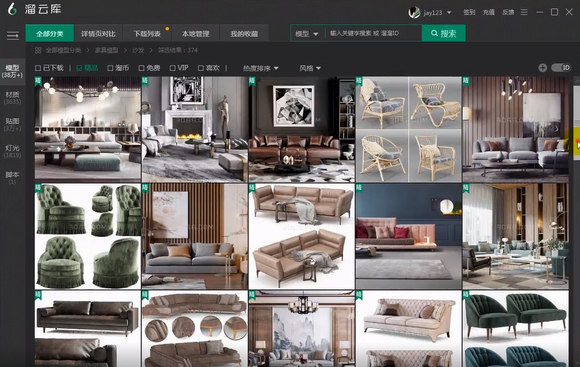Click the 筛选结果: 374 text

click(178, 50)
